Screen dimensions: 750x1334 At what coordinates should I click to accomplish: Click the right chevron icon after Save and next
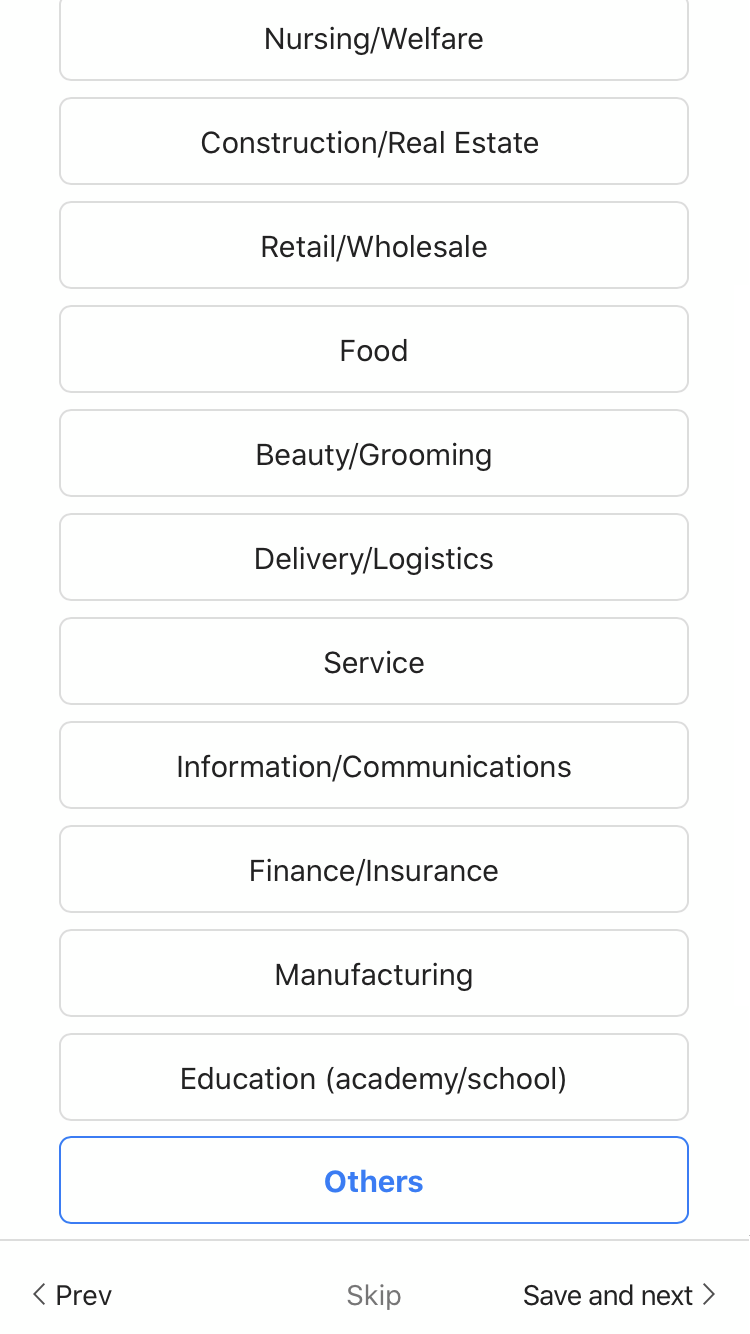[709, 1295]
